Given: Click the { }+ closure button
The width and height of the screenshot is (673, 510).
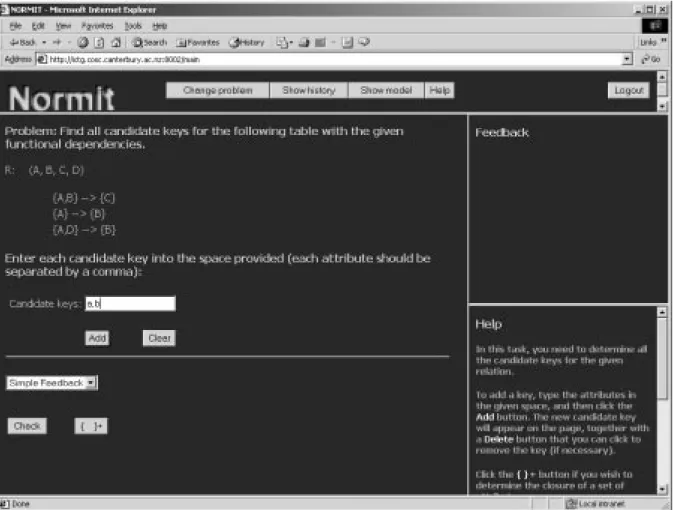Looking at the screenshot, I should 91,426.
